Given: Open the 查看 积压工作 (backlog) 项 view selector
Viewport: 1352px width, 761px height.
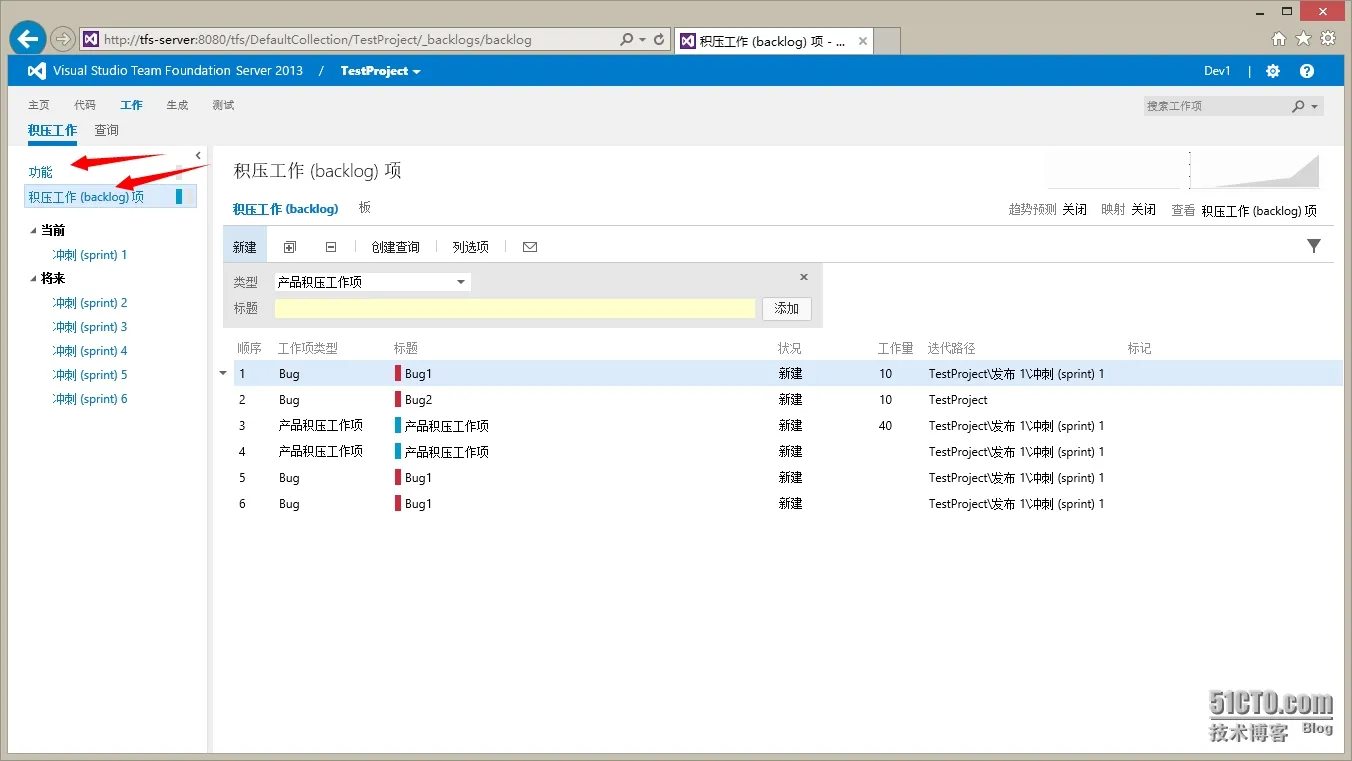Looking at the screenshot, I should point(1258,211).
